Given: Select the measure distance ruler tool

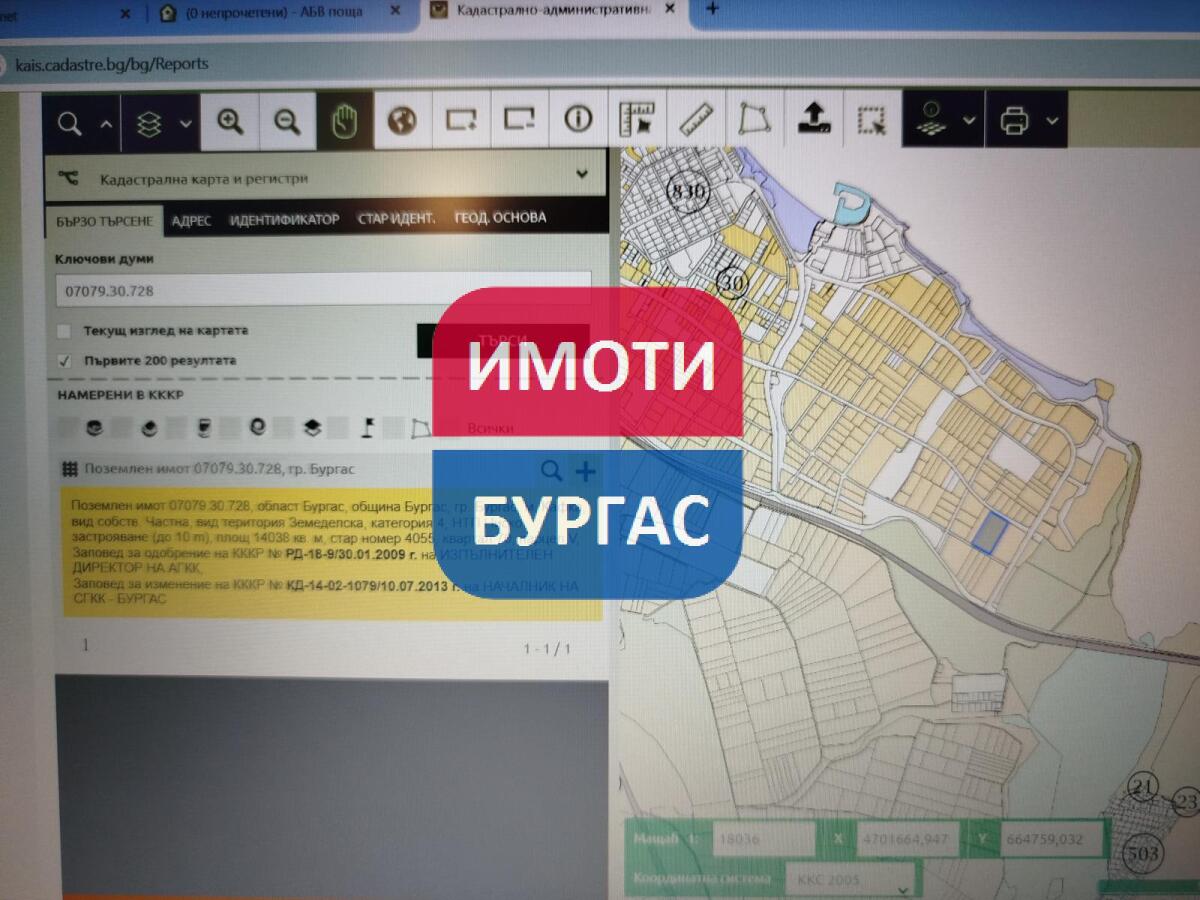Looking at the screenshot, I should [694, 118].
